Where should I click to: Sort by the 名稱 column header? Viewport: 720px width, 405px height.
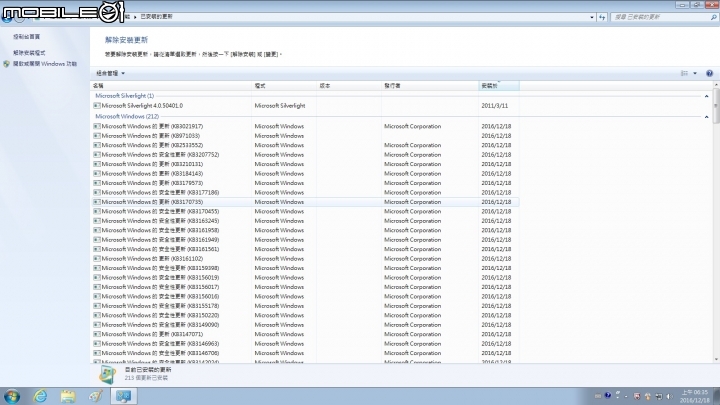tap(171, 86)
